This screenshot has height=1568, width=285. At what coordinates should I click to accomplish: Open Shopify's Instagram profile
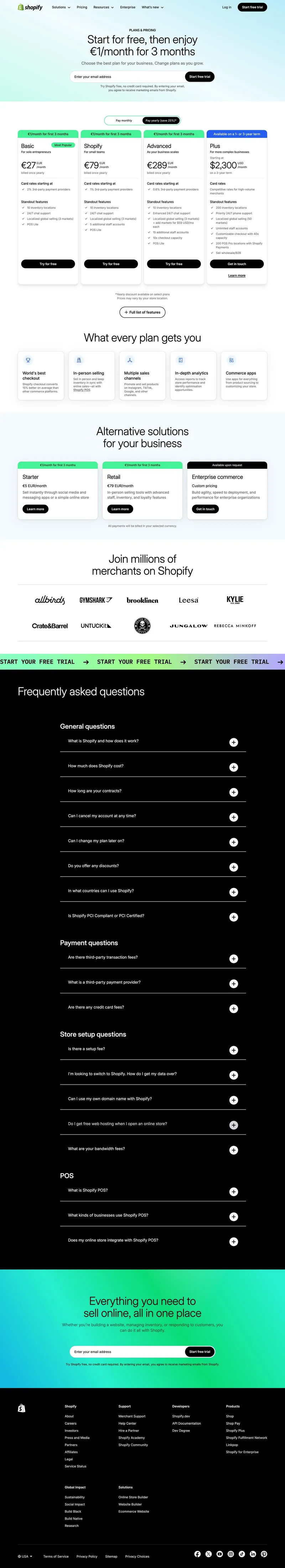[x=231, y=1554]
